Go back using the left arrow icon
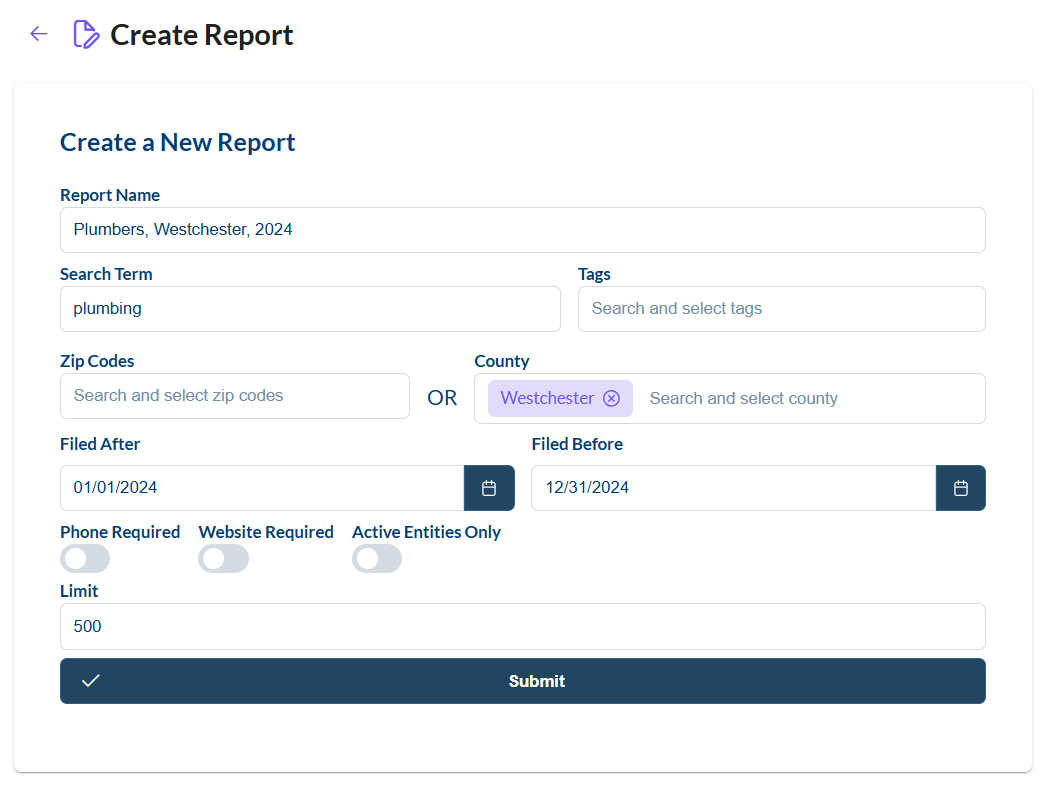Screen dimensions: 1048x798 point(39,34)
